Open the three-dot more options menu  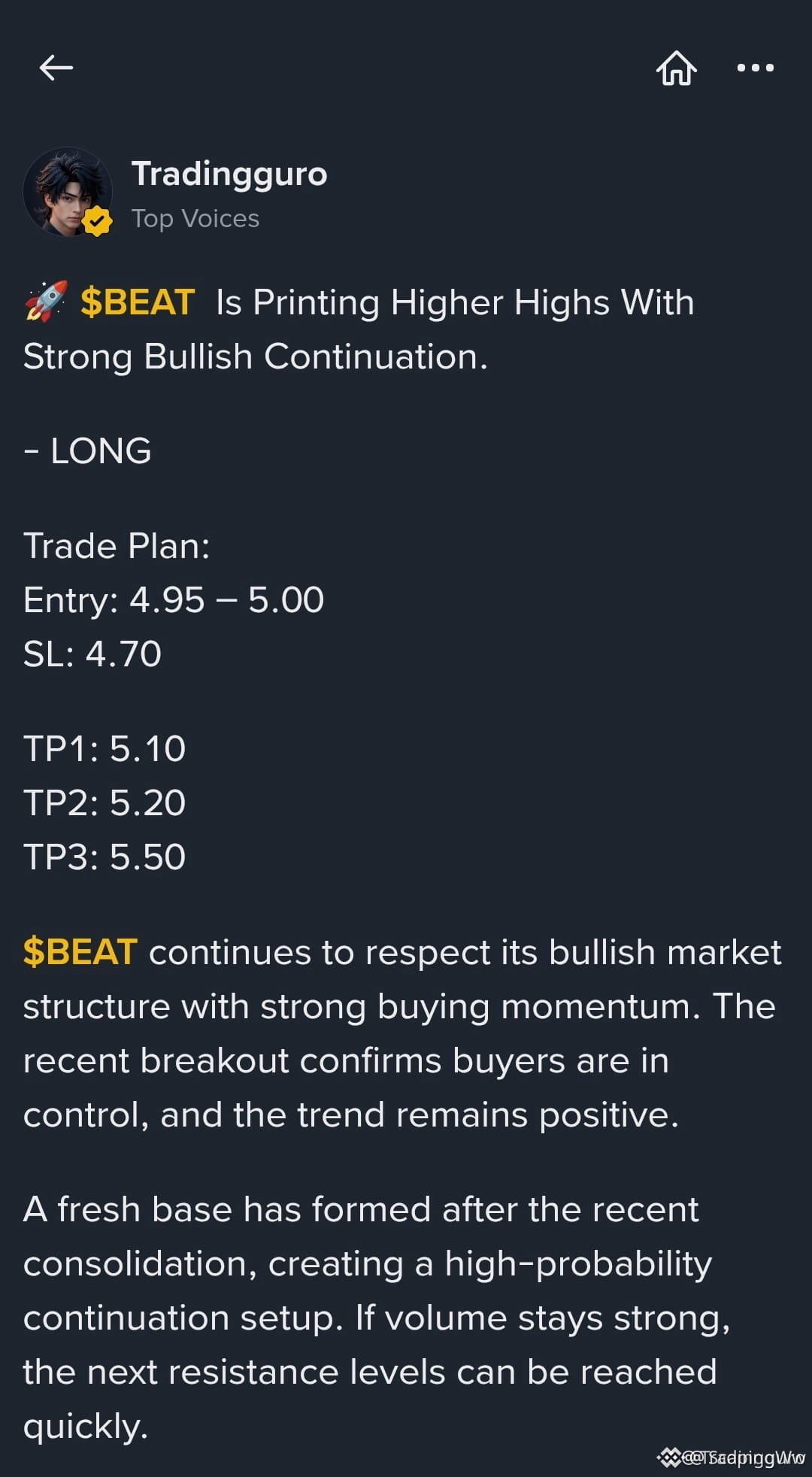click(x=755, y=68)
